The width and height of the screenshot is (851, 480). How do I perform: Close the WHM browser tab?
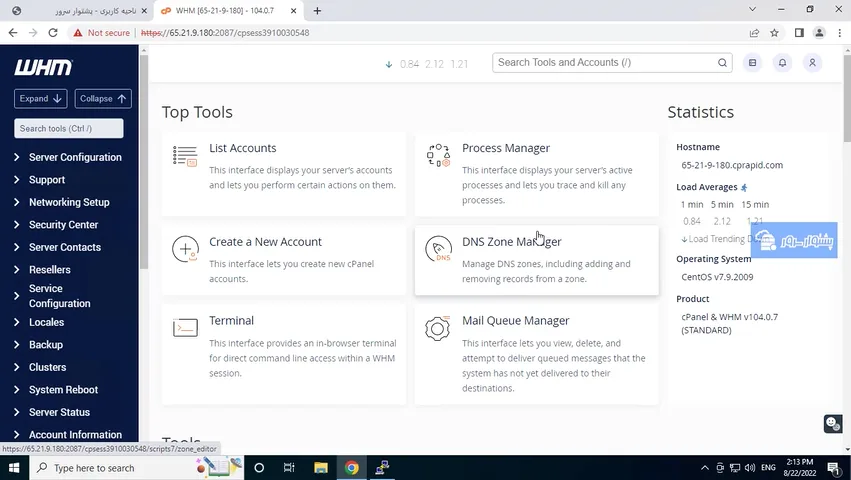(x=294, y=11)
